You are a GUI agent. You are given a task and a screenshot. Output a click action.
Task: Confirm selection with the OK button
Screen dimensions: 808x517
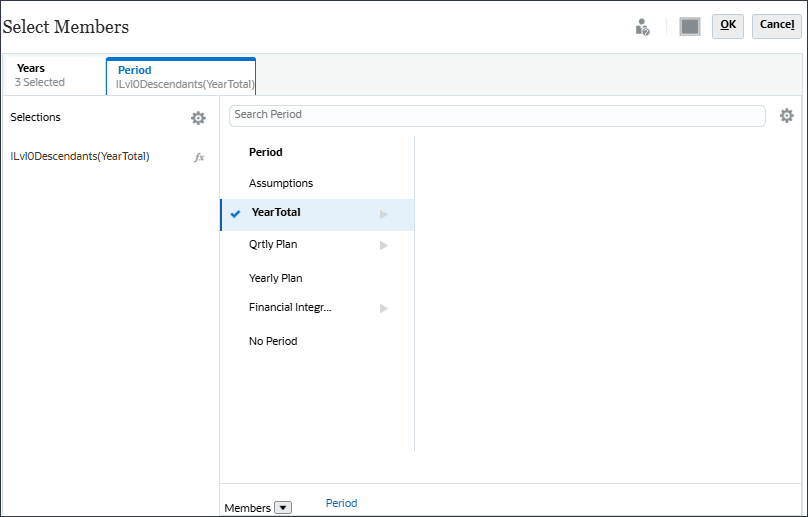click(728, 25)
